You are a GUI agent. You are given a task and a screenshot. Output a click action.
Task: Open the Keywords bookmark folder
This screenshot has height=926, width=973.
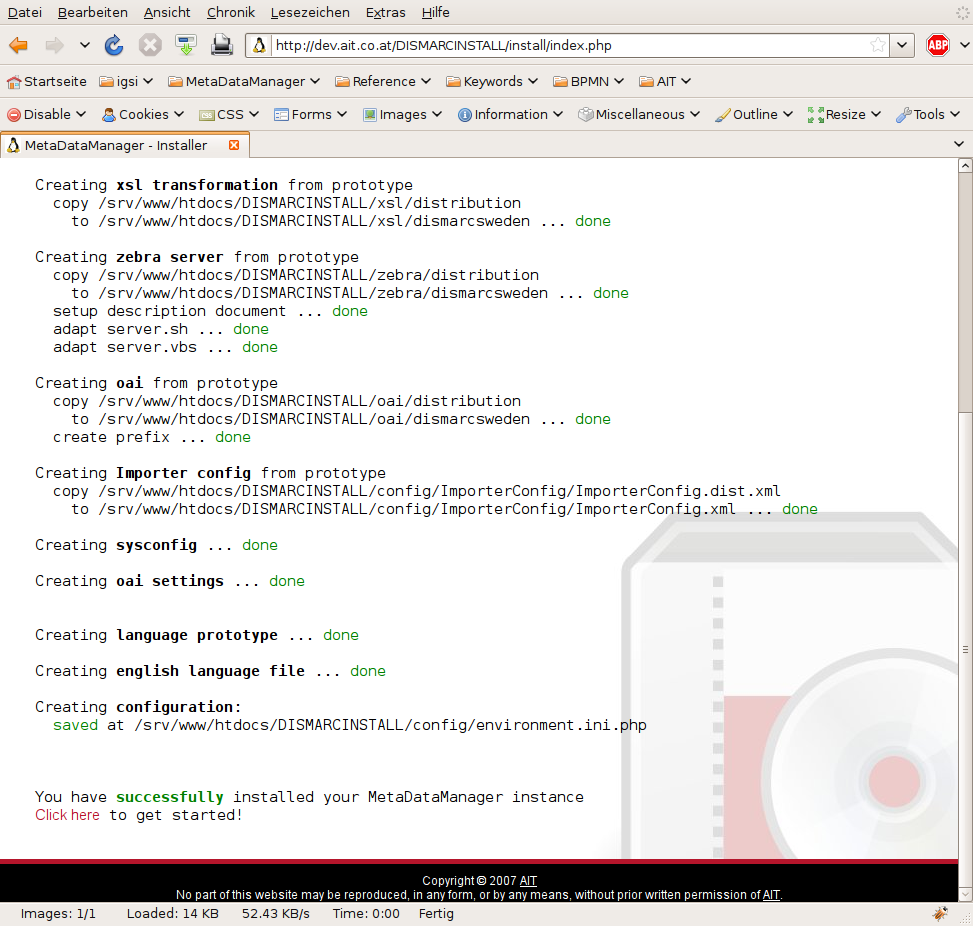click(491, 81)
